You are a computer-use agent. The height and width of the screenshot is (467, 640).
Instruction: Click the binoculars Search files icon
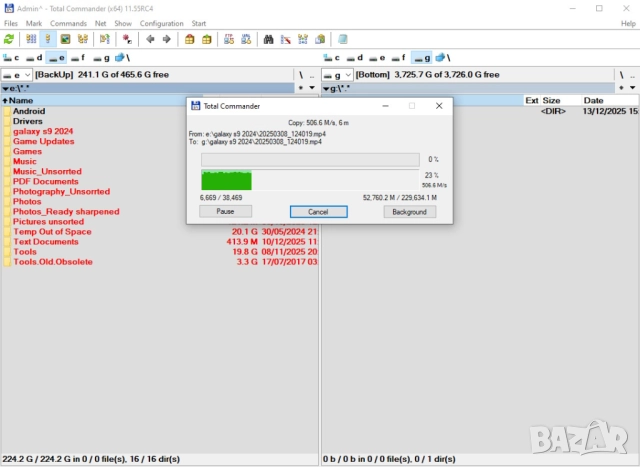tap(269, 39)
